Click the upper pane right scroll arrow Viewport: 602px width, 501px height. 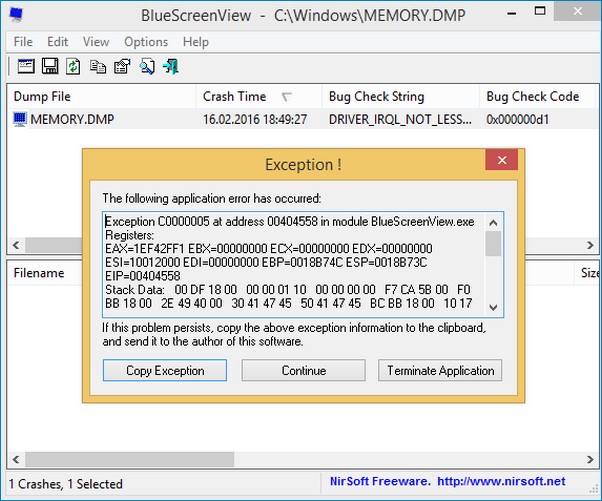pos(590,245)
